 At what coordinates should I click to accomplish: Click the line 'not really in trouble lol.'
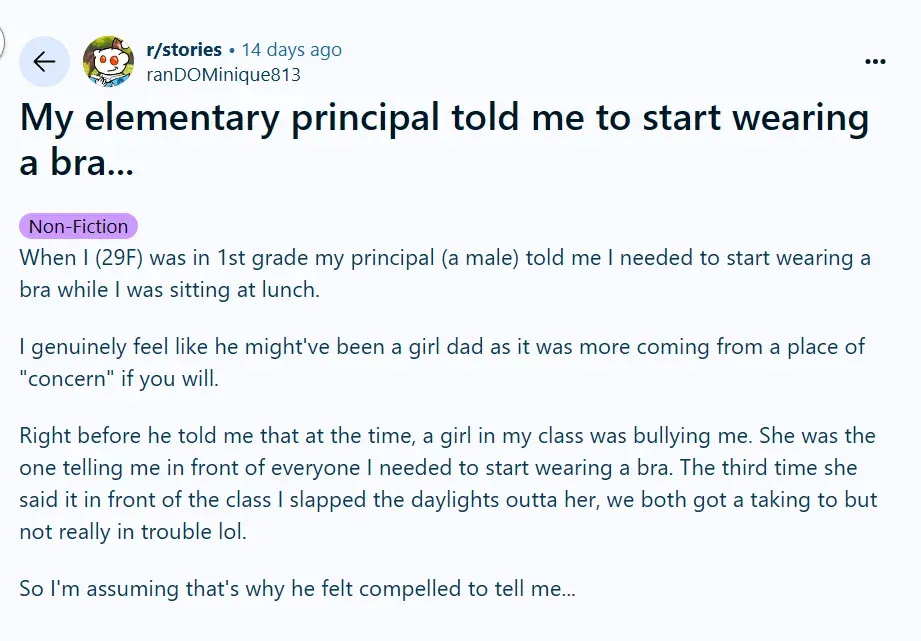point(133,532)
